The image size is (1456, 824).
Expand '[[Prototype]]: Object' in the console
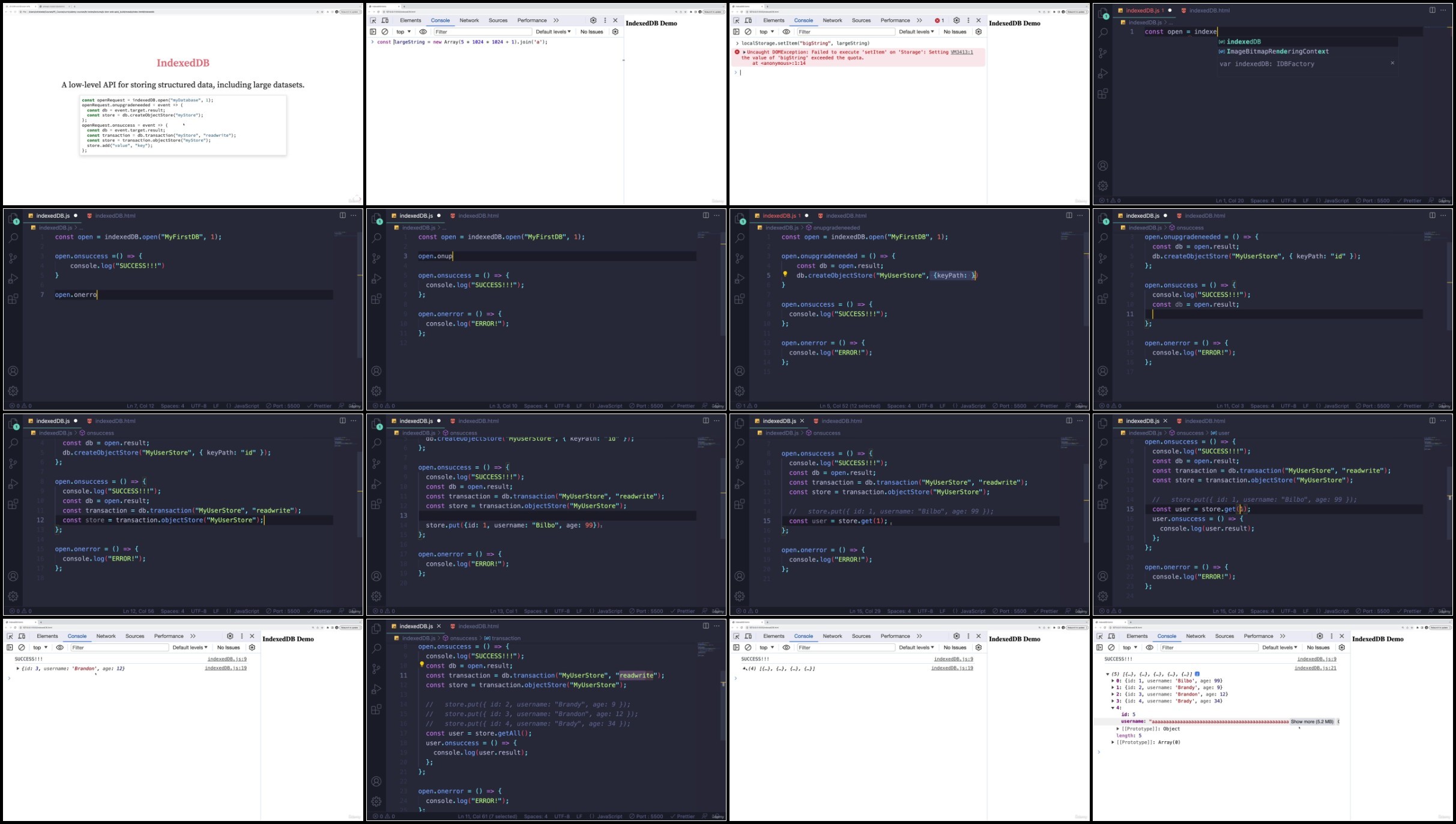(x=1118, y=729)
